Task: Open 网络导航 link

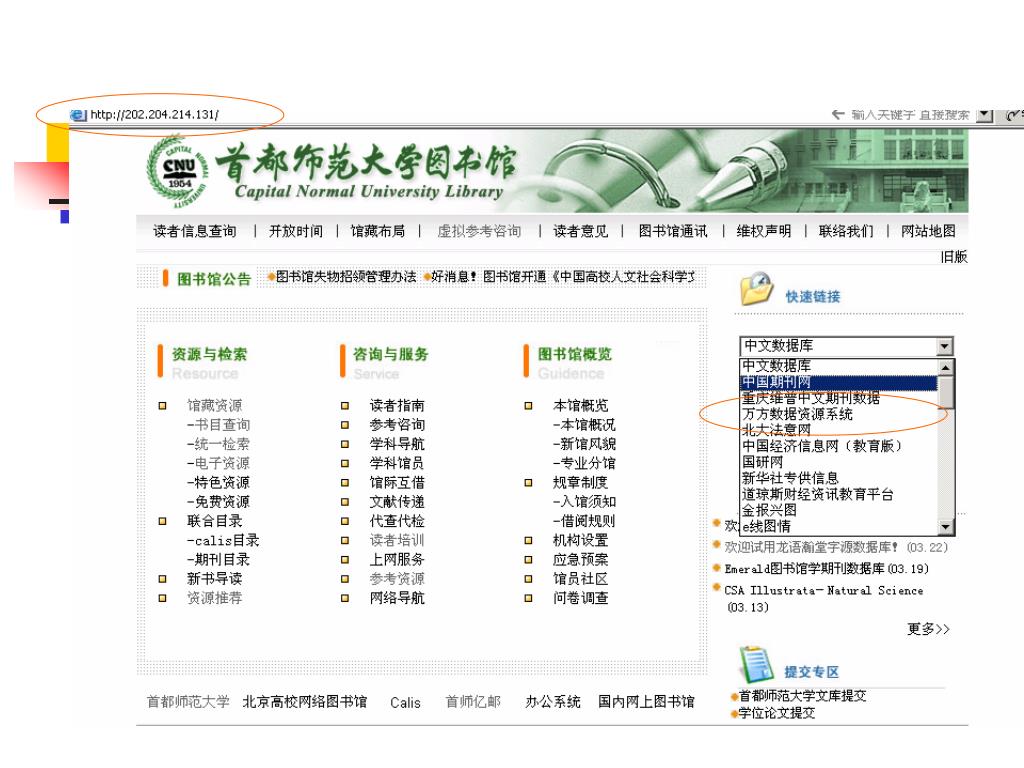Action: click(397, 598)
